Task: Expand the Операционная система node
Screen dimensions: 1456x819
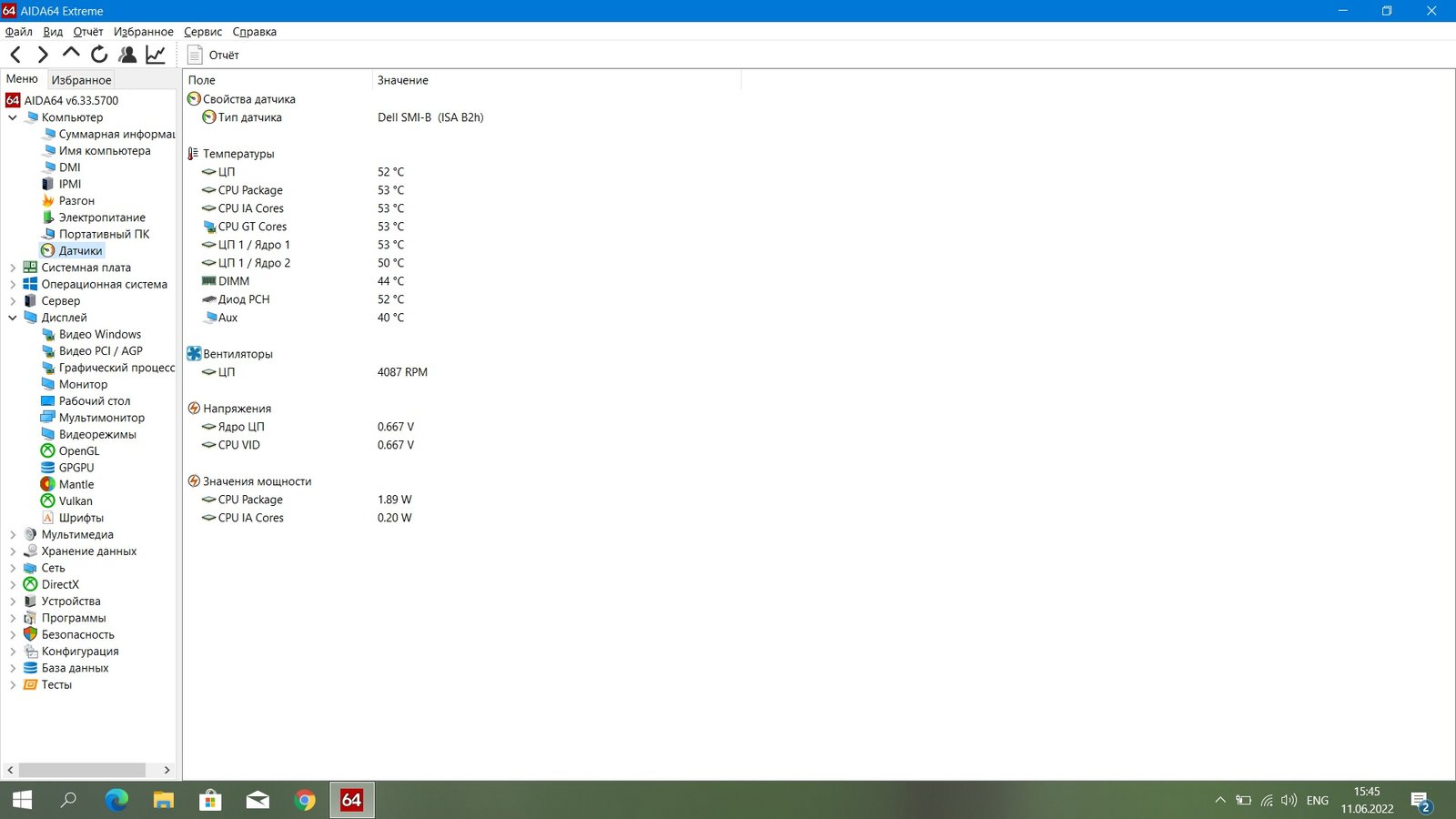Action: click(13, 284)
